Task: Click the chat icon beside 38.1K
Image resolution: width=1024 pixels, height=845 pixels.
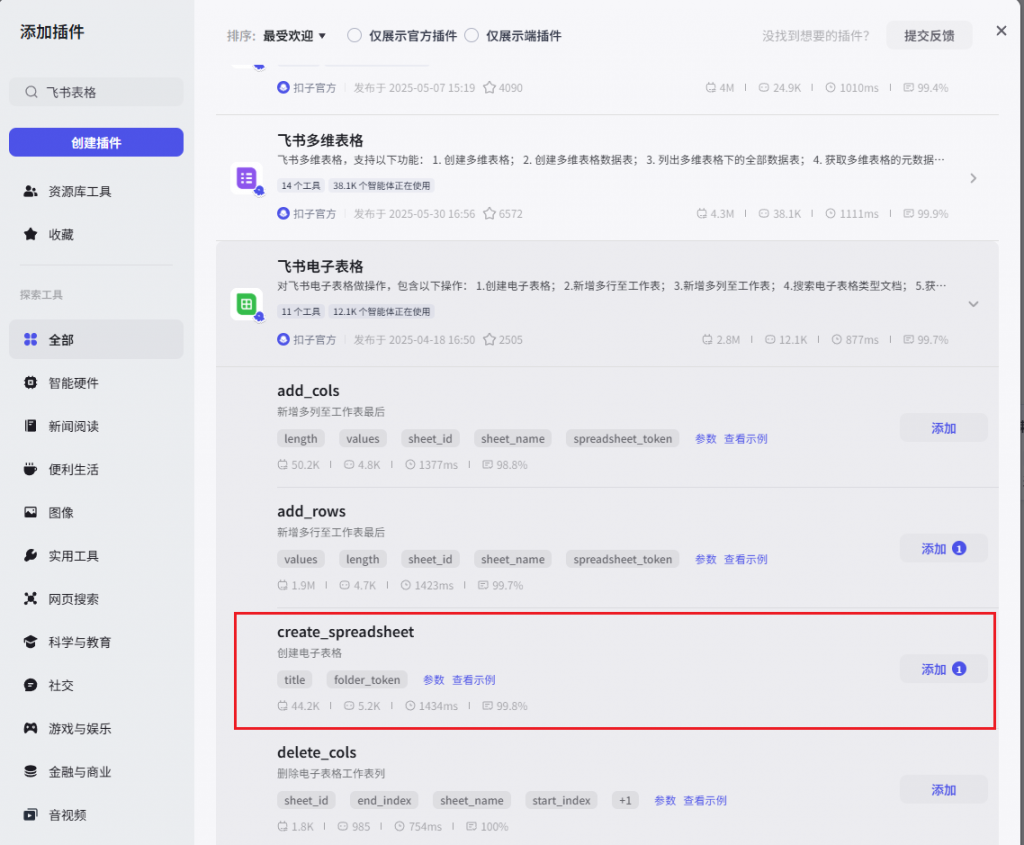Action: pos(763,214)
